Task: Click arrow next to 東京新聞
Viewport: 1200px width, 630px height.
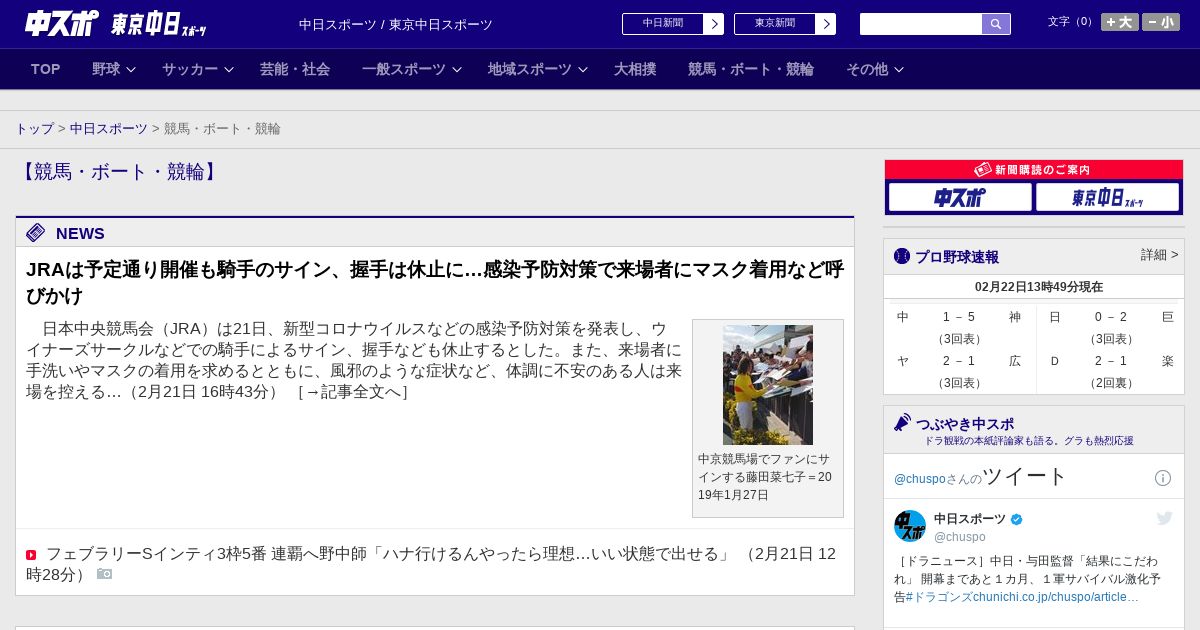Action: pyautogui.click(x=826, y=24)
